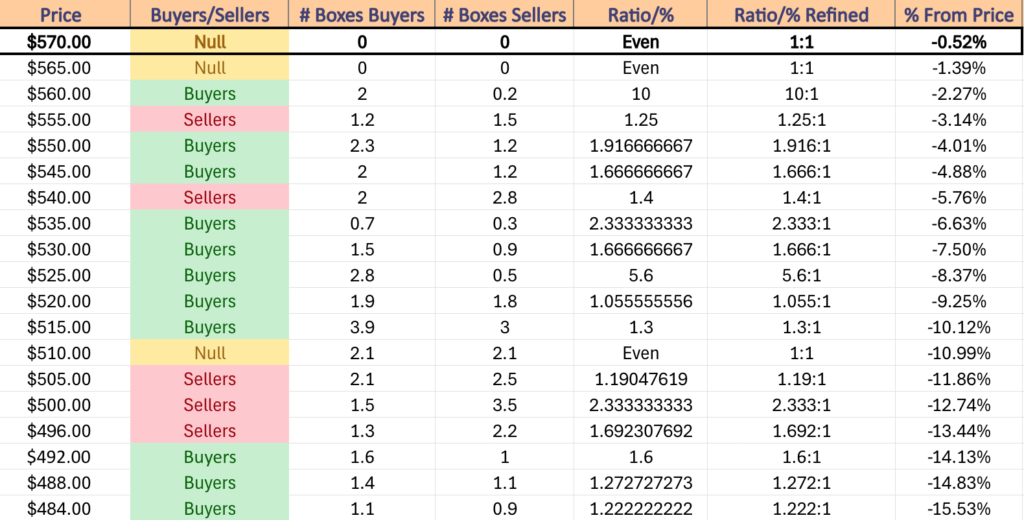Viewport: 1024px width, 520px height.
Task: Click the $555.00 price cell
Action: (65, 120)
